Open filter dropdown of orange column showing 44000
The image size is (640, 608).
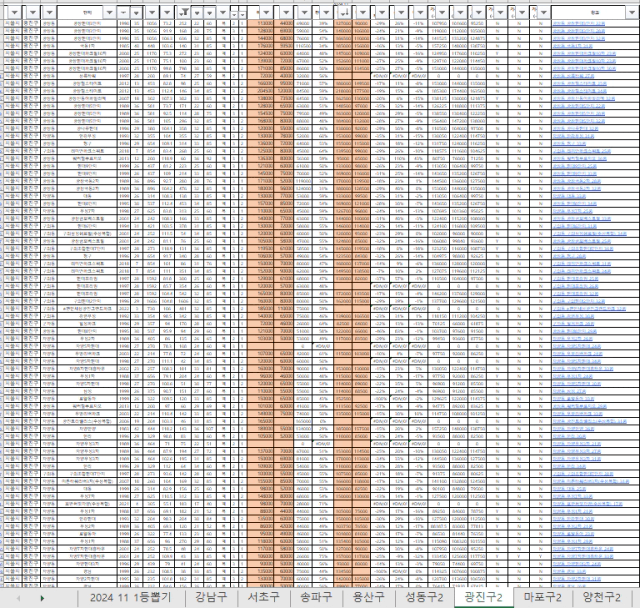tap(286, 13)
